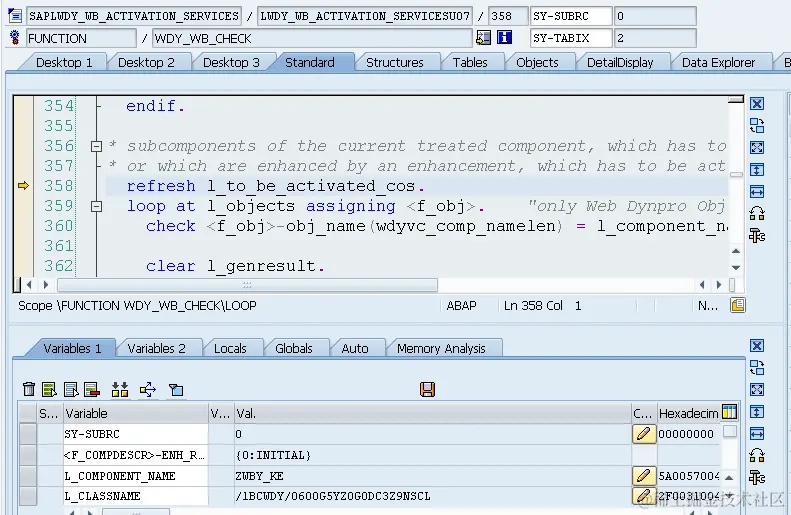Click the status bar icon right of N...
This screenshot has width=791, height=515.
738,305
